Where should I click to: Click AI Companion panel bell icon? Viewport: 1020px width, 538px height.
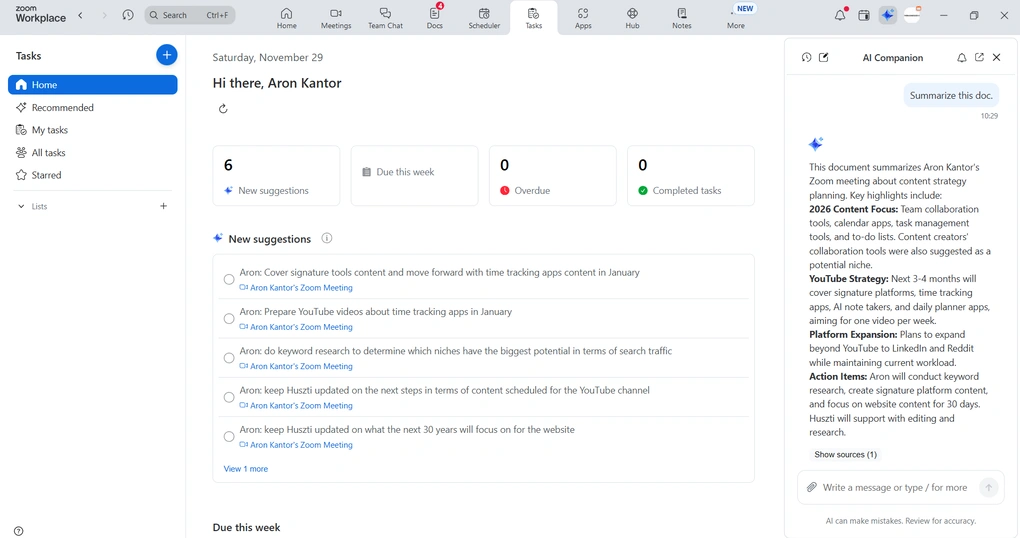click(x=961, y=57)
